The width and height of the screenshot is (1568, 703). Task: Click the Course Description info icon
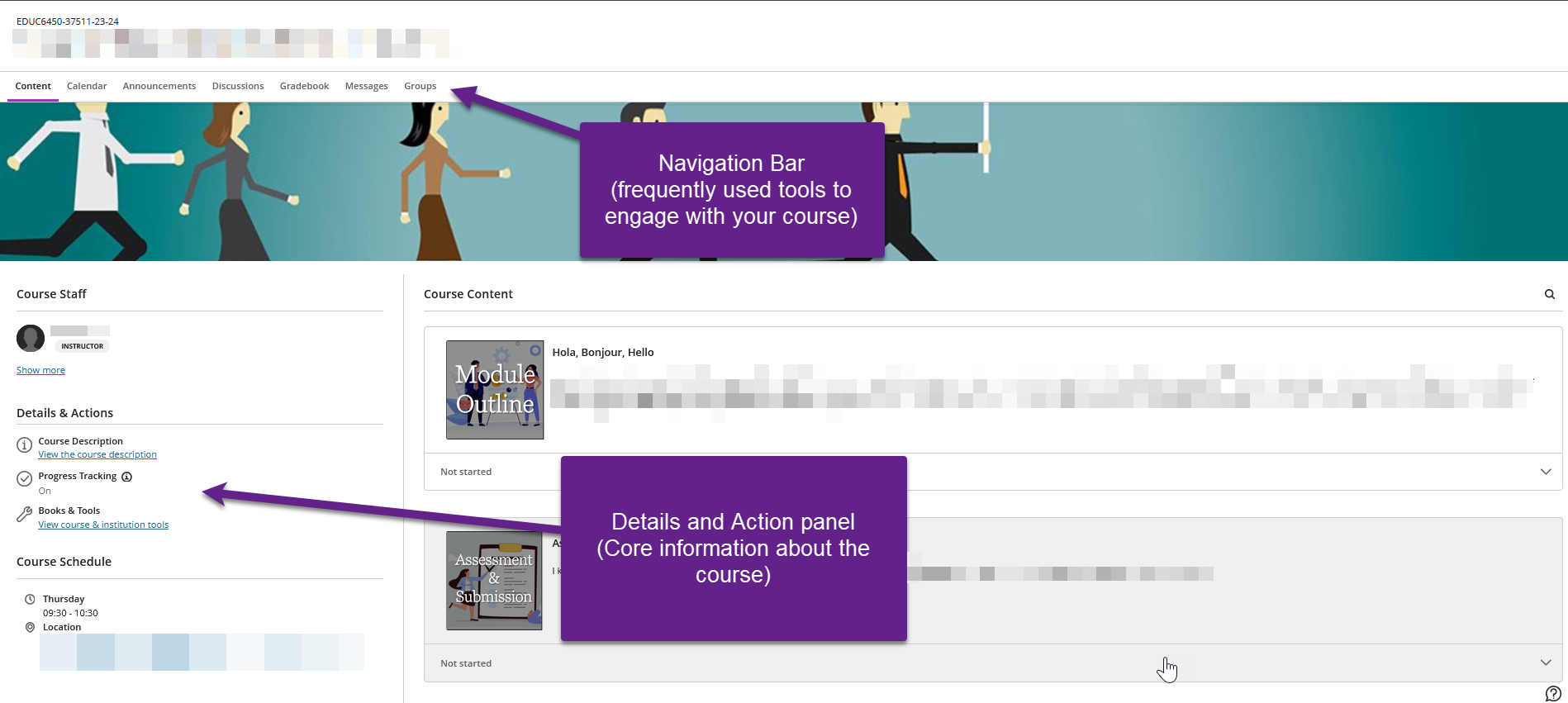[25, 445]
